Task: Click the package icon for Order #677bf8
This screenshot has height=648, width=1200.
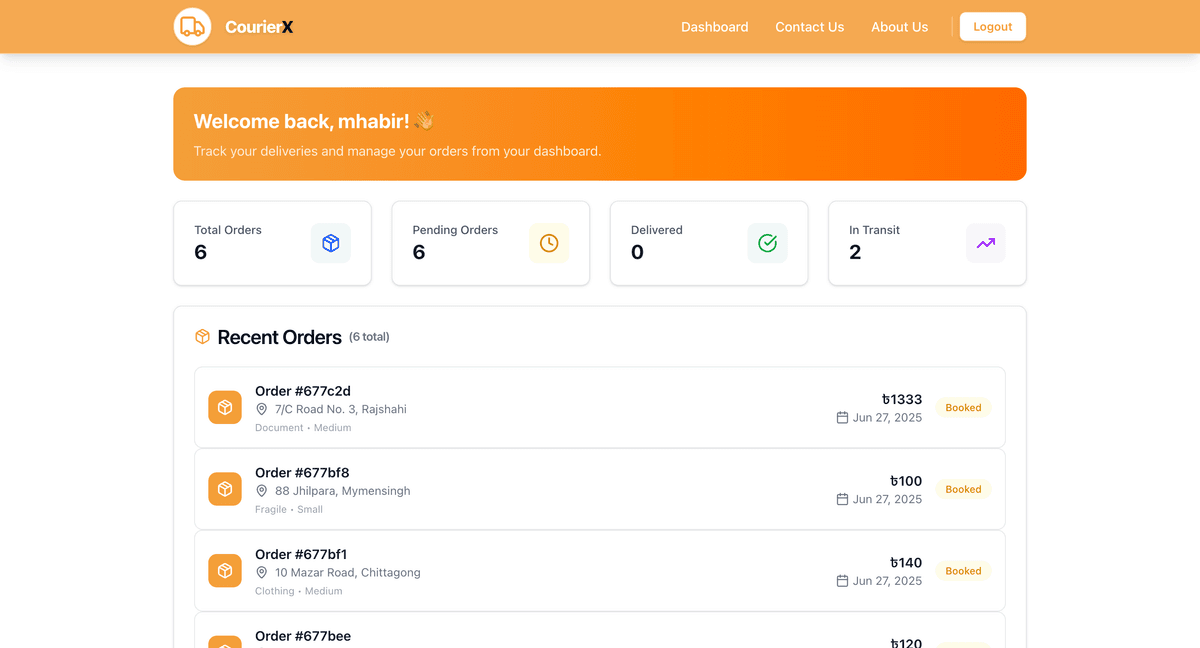Action: [225, 489]
